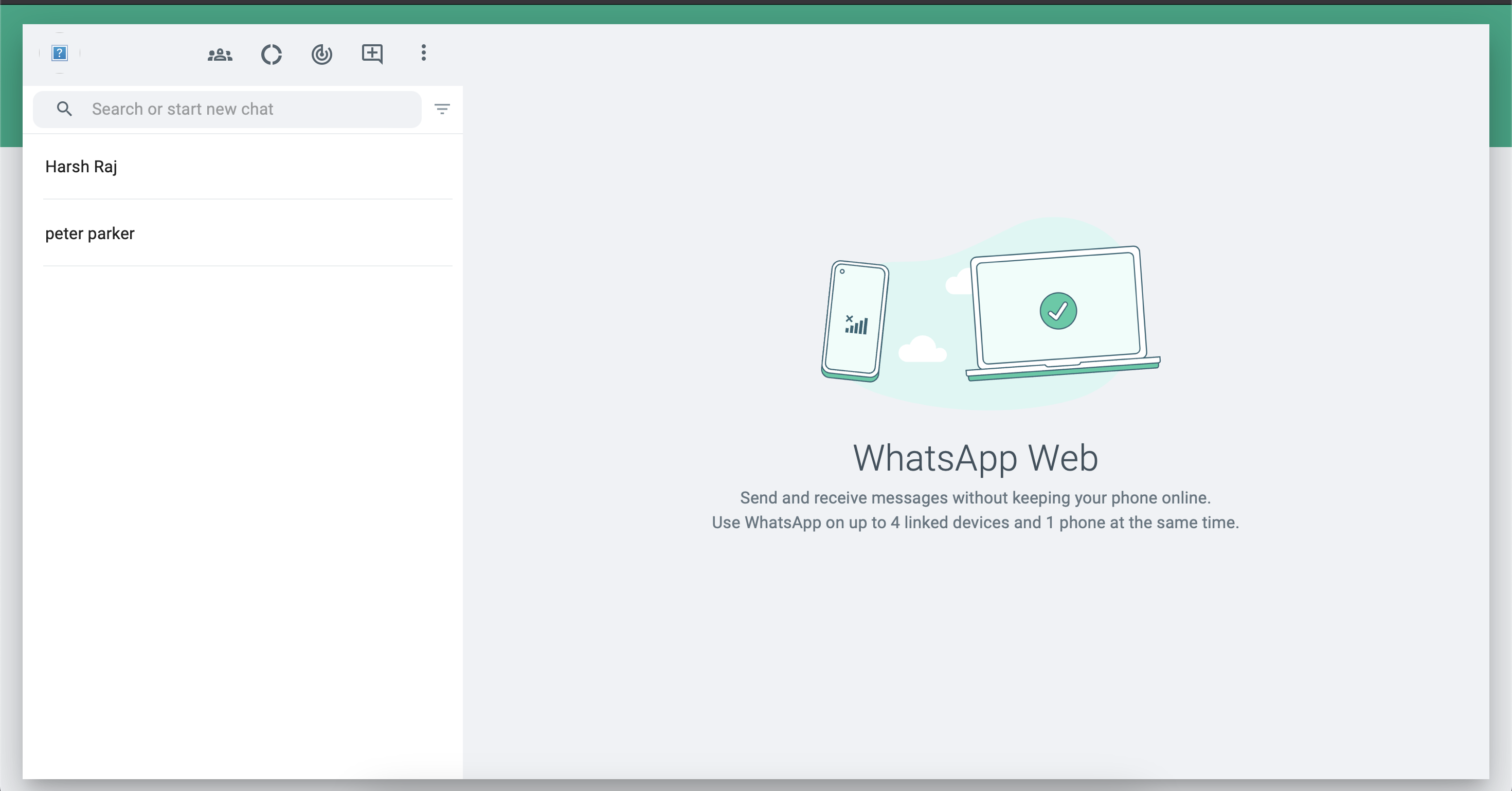
Task: Click the WhatsApp Web heading
Action: click(x=975, y=458)
